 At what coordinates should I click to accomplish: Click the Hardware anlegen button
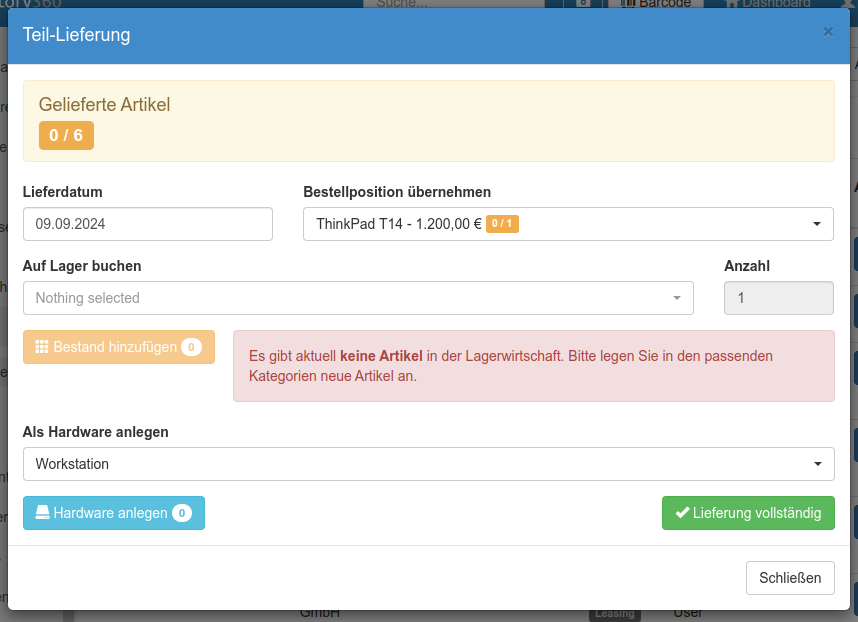(x=113, y=513)
